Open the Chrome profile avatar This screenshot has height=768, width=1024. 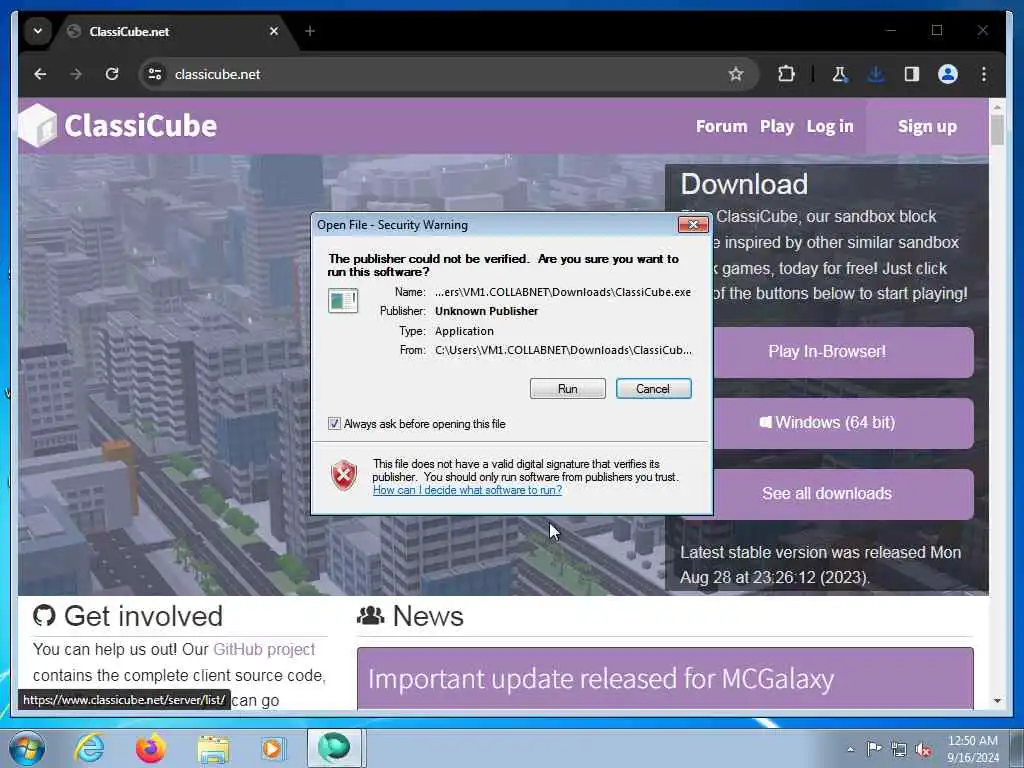(948, 74)
